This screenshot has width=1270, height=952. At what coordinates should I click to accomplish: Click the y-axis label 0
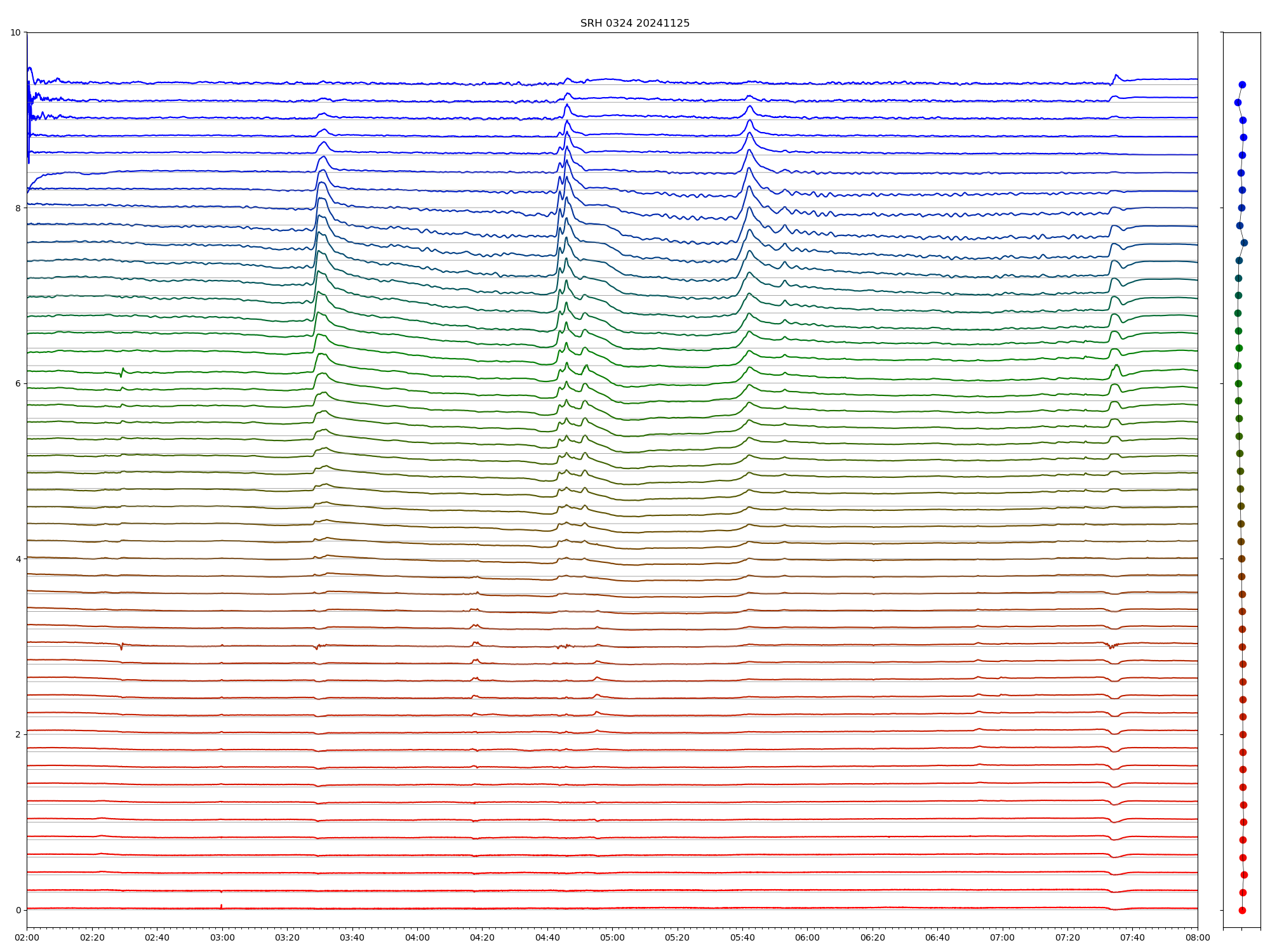[x=18, y=910]
